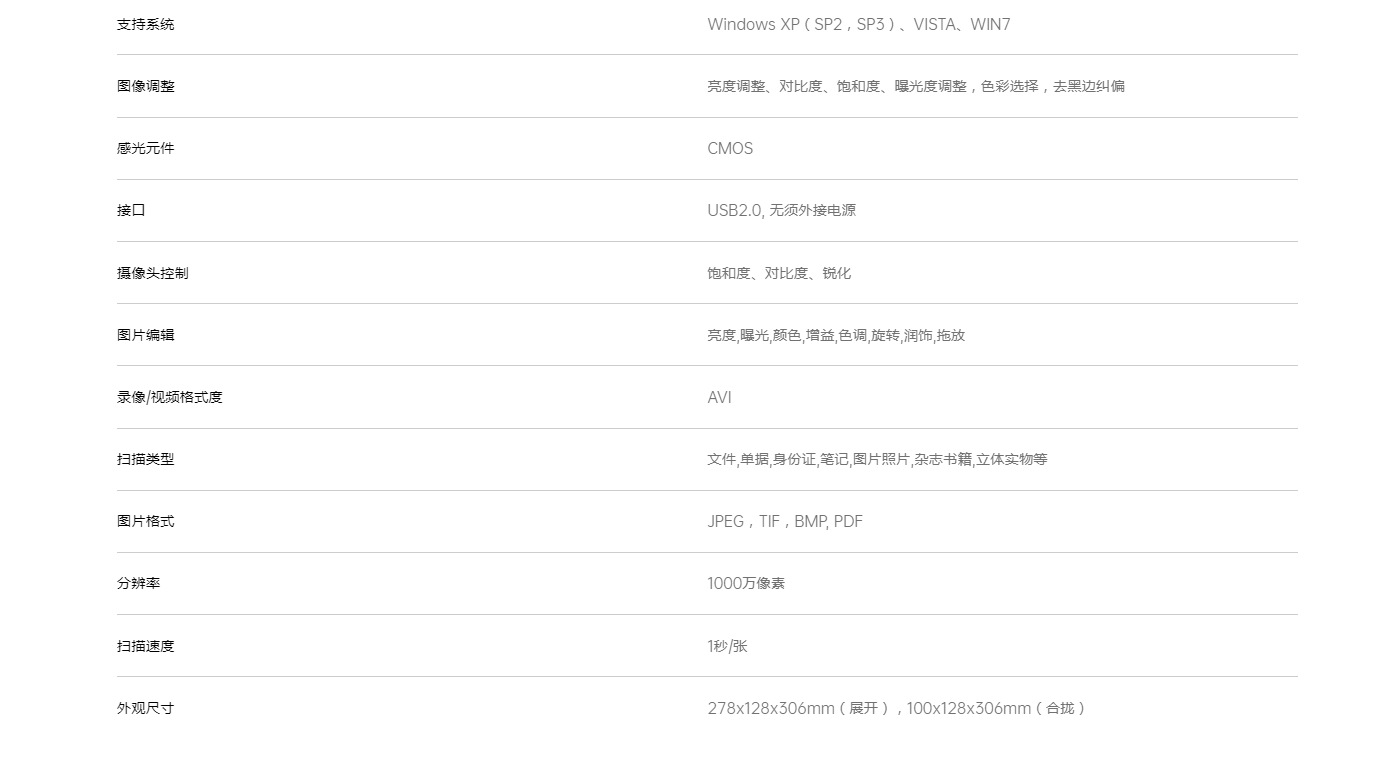Select the 饱和度、对比度、锐化 text

point(779,273)
